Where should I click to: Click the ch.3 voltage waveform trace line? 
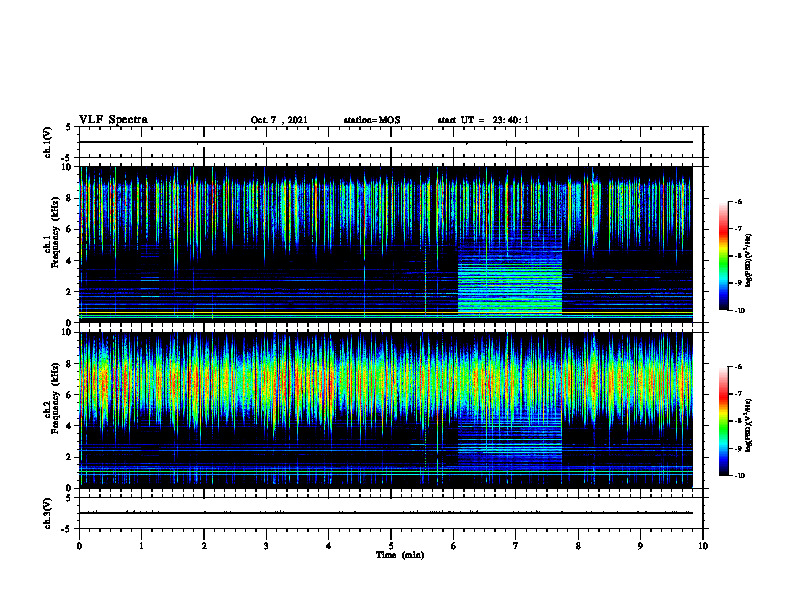point(386,513)
